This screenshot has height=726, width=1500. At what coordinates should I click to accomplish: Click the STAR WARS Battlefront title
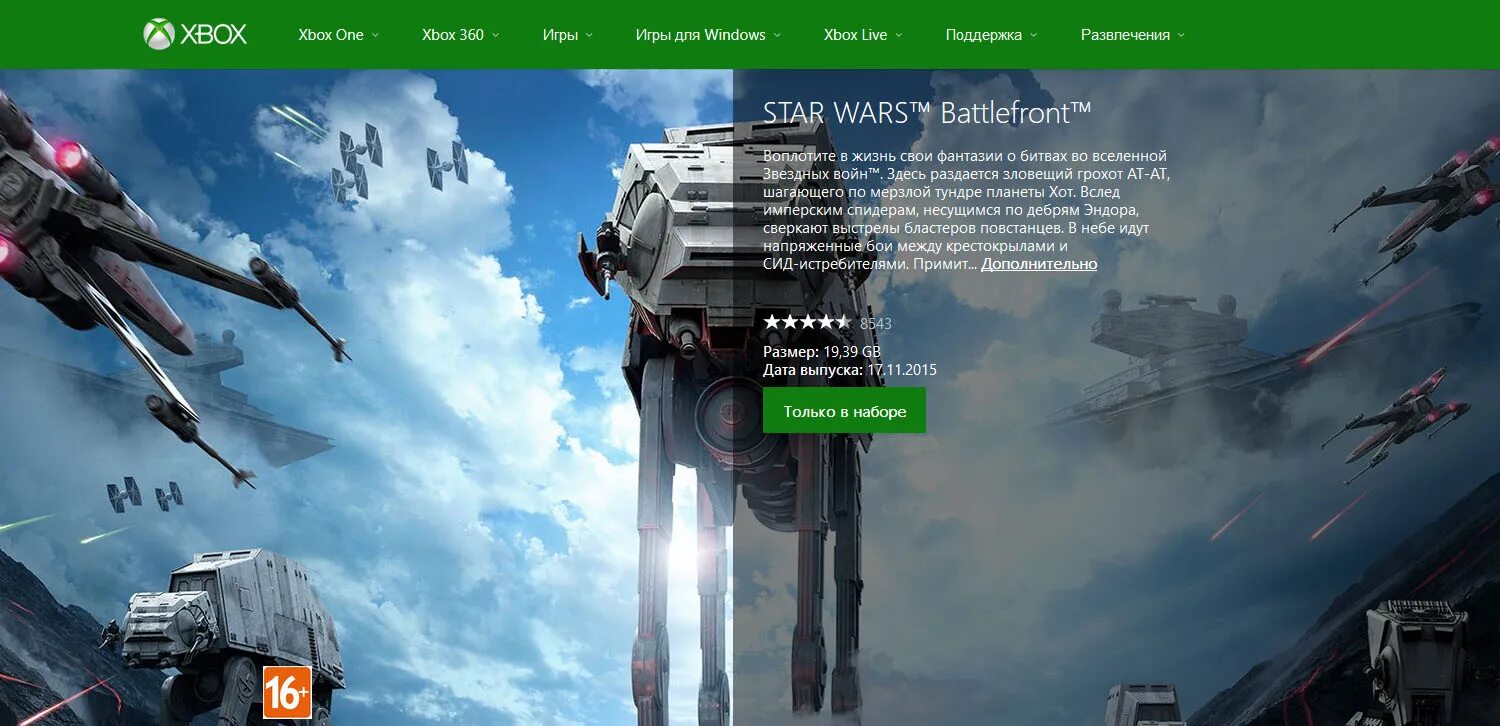927,113
